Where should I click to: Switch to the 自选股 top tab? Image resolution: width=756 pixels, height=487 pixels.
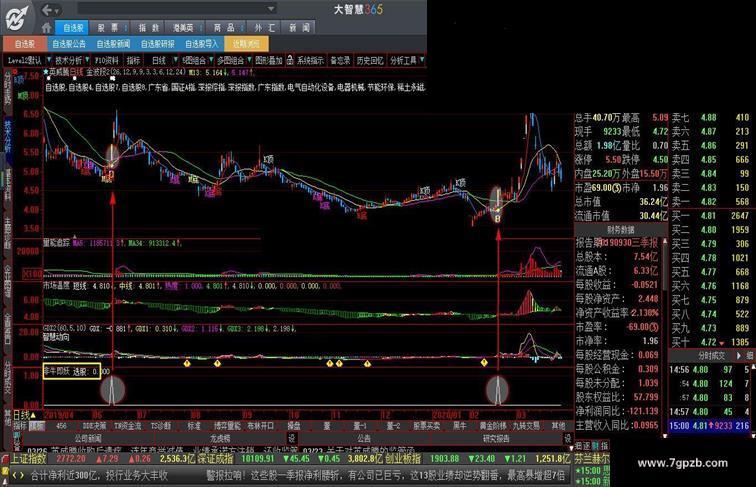pos(73,28)
